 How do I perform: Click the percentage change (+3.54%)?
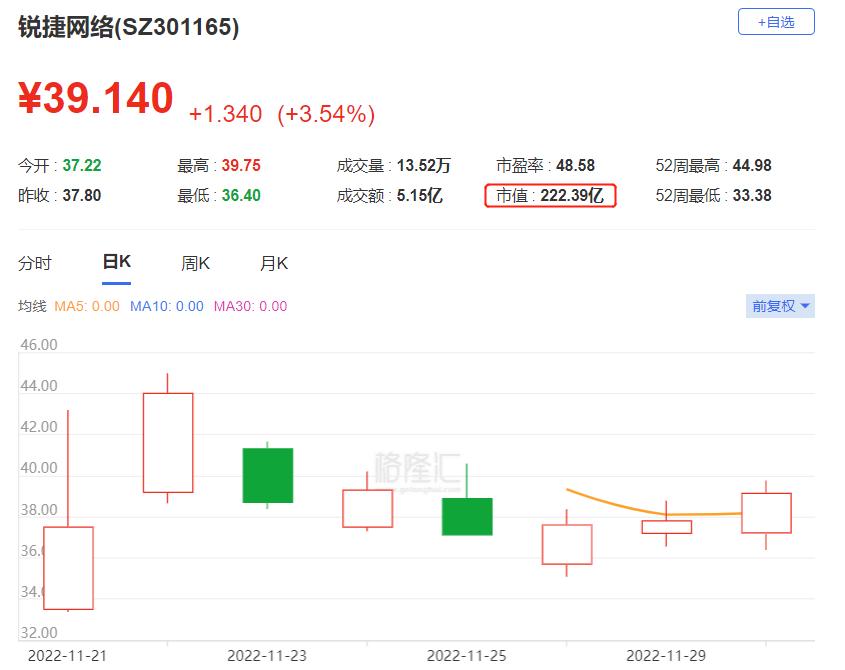[x=326, y=114]
